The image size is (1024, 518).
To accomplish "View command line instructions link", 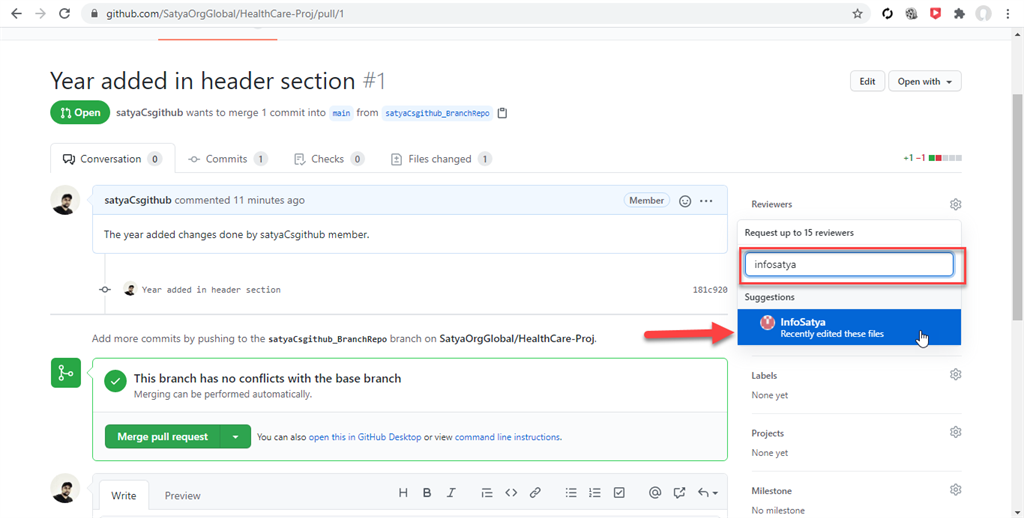I will point(507,437).
